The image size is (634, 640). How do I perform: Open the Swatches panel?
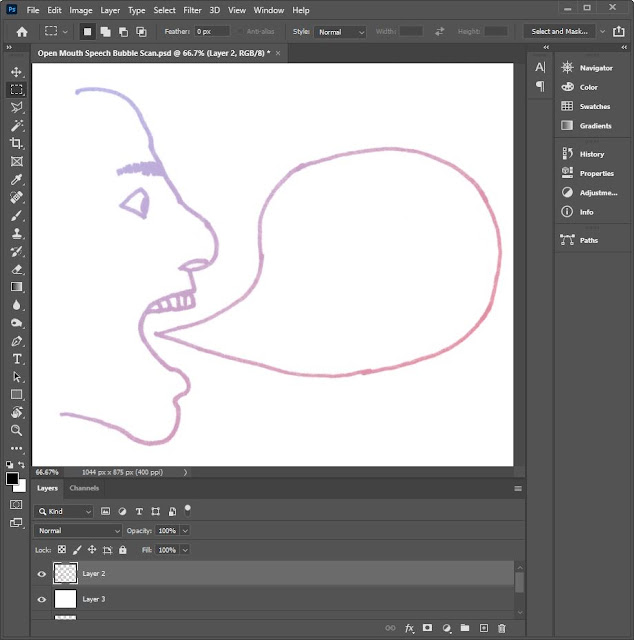(x=586, y=107)
